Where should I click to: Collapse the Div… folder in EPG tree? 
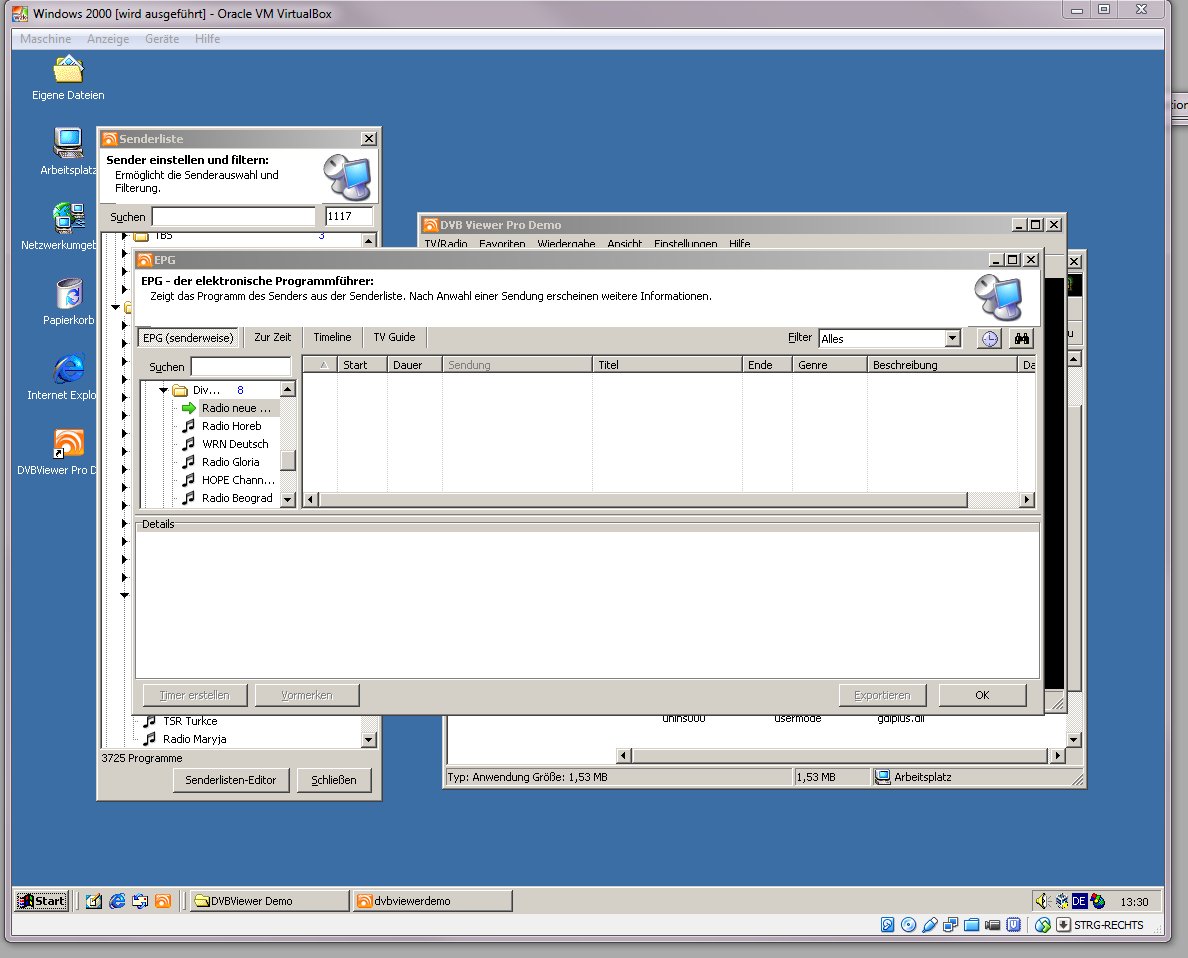coord(163,390)
